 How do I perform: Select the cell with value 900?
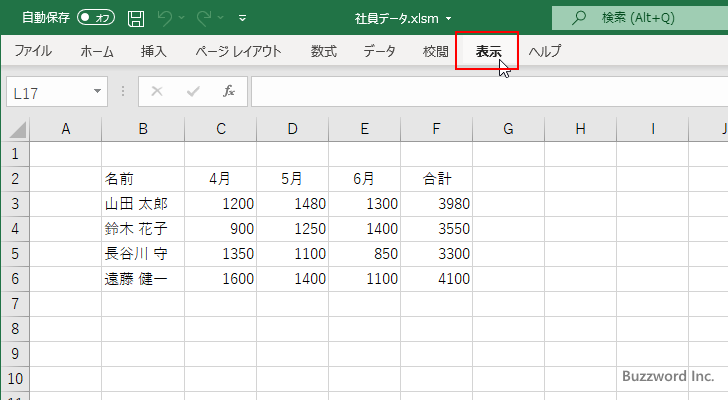[221, 229]
